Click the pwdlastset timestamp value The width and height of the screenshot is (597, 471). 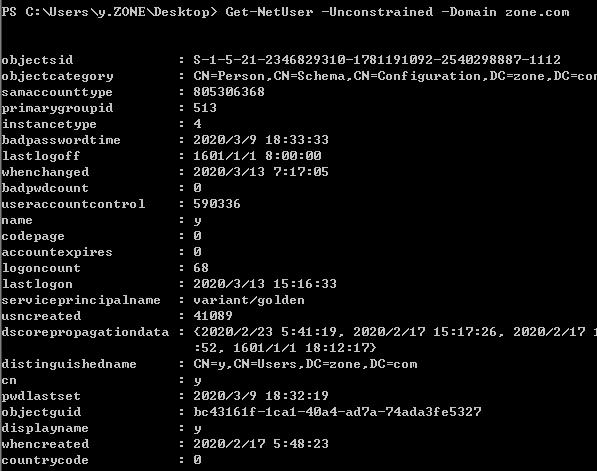(261, 396)
